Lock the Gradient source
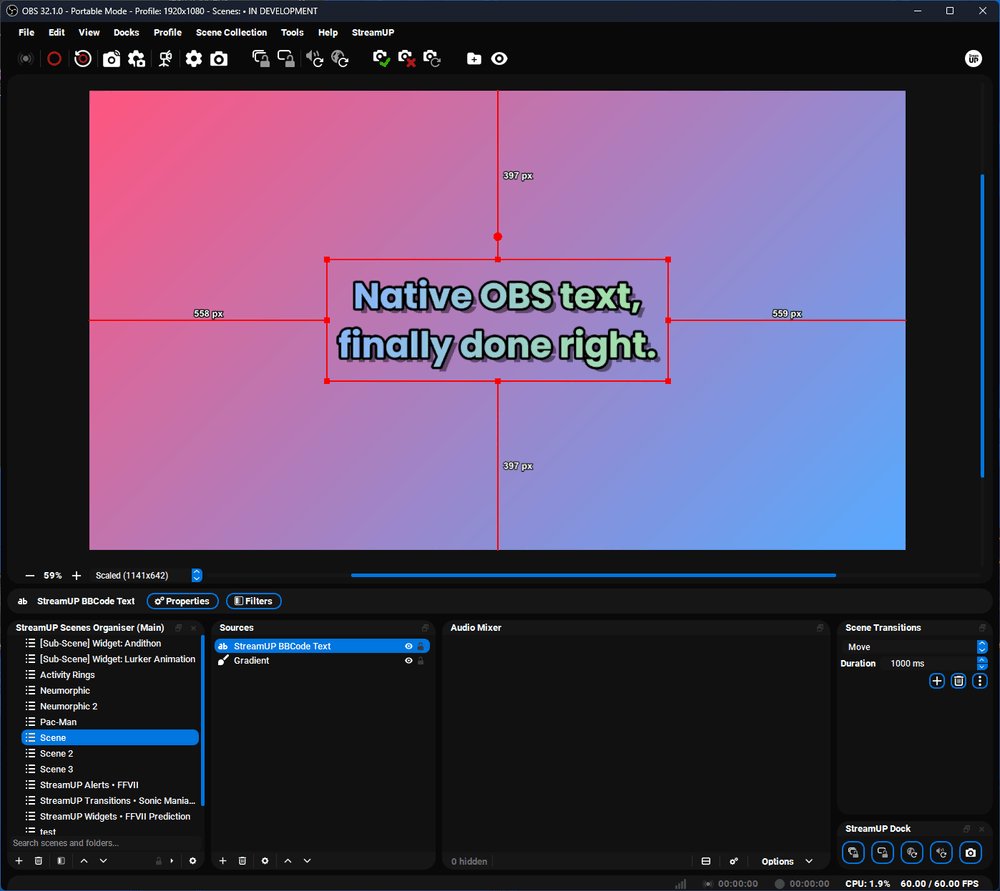The height and width of the screenshot is (891, 1000). click(x=421, y=661)
